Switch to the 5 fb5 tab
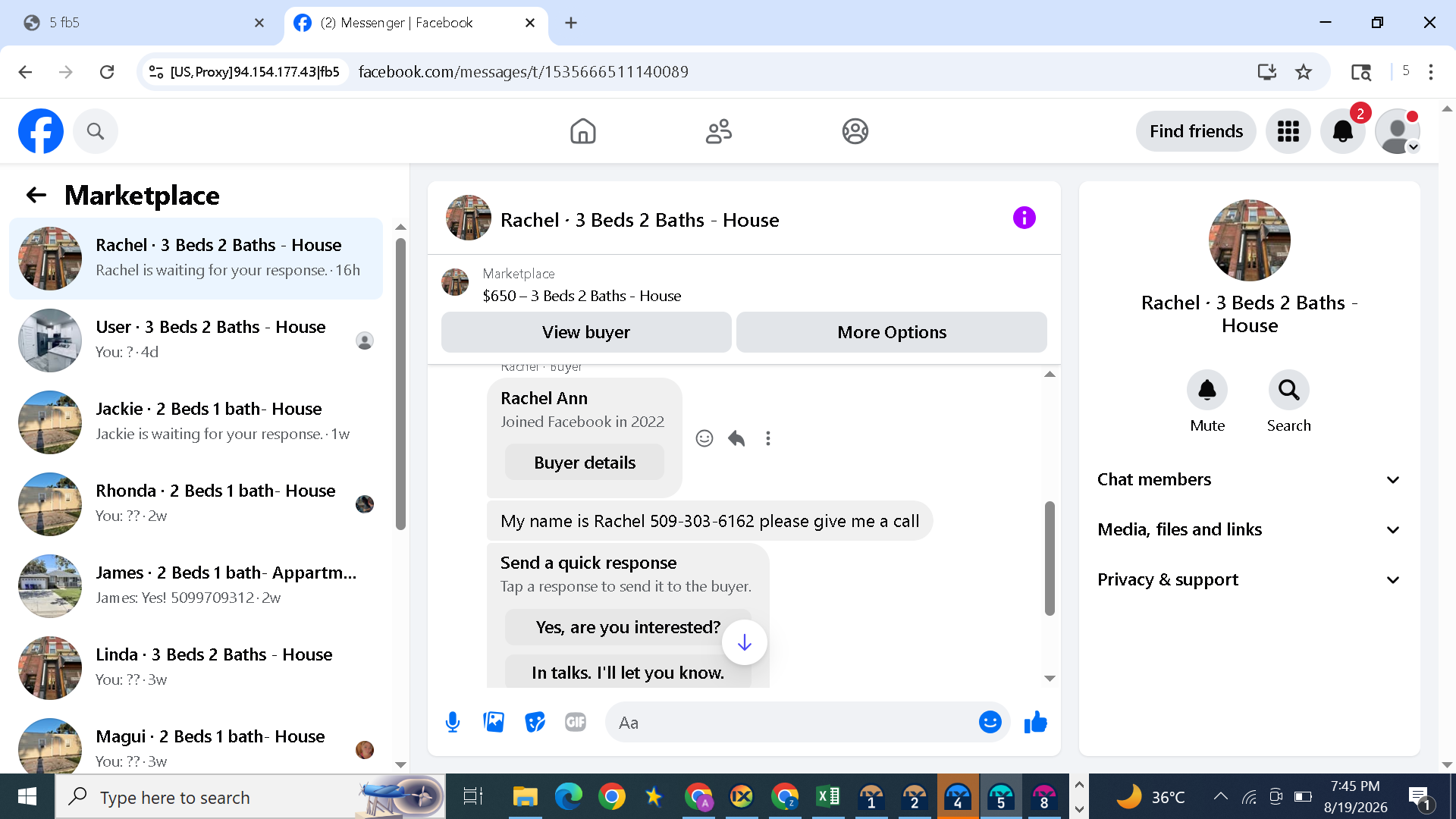1456x819 pixels. [143, 23]
